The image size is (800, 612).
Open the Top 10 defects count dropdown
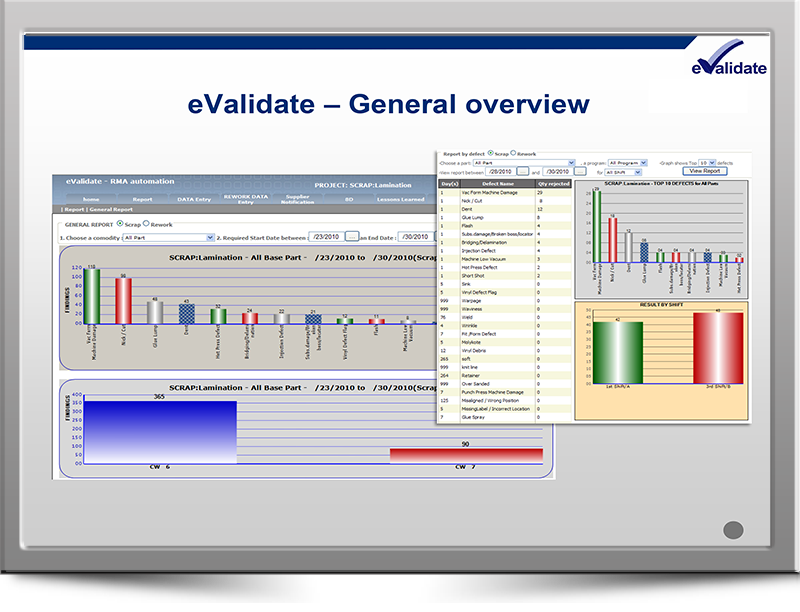coord(707,163)
